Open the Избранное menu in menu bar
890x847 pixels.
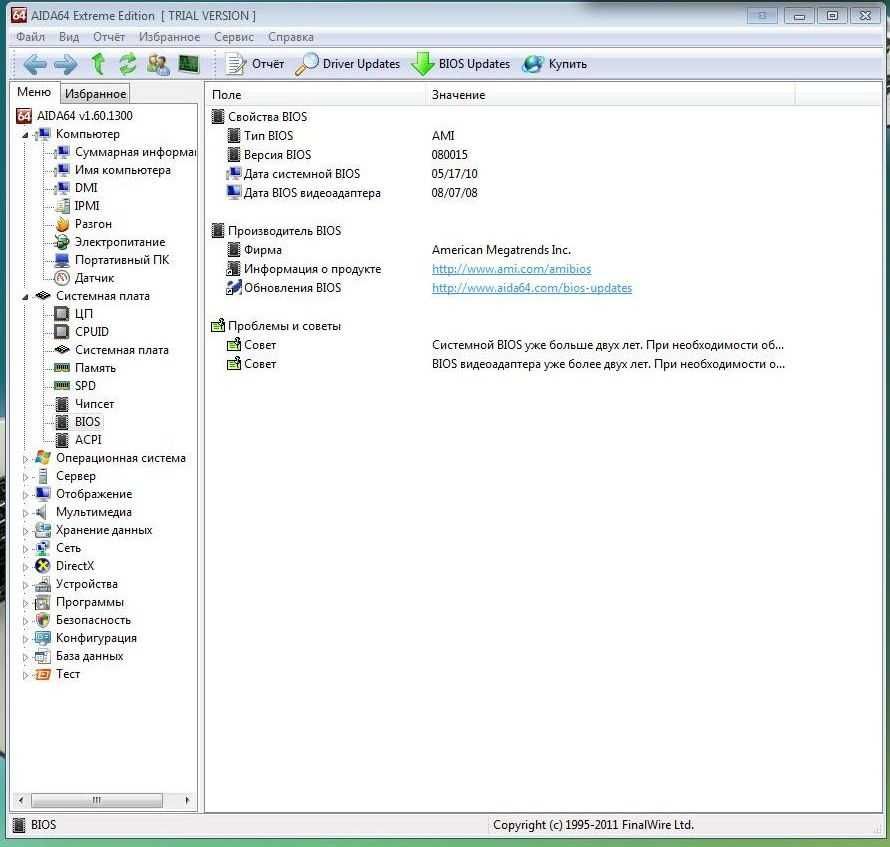tap(169, 37)
